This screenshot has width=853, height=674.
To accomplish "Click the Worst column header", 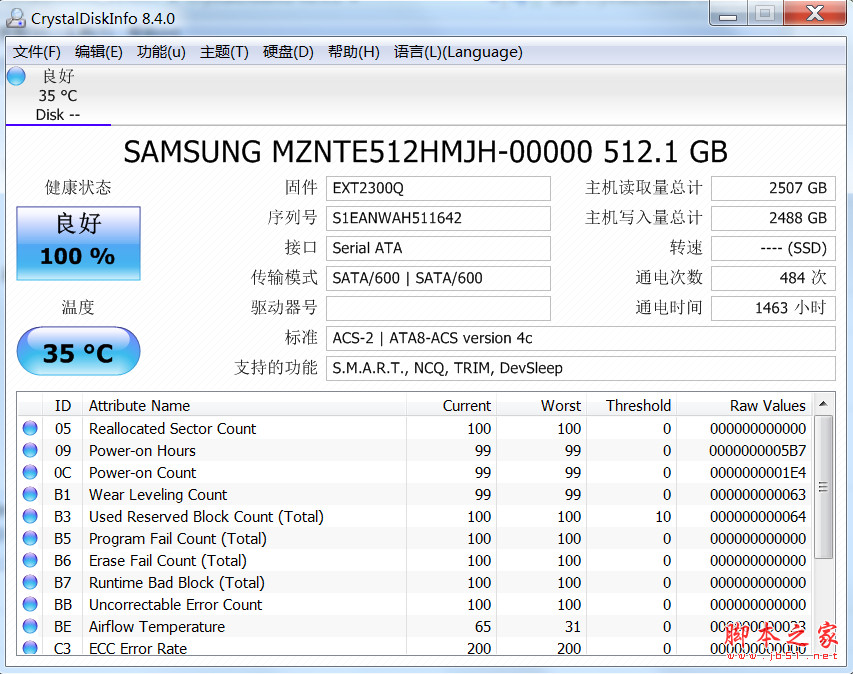I will pos(541,405).
